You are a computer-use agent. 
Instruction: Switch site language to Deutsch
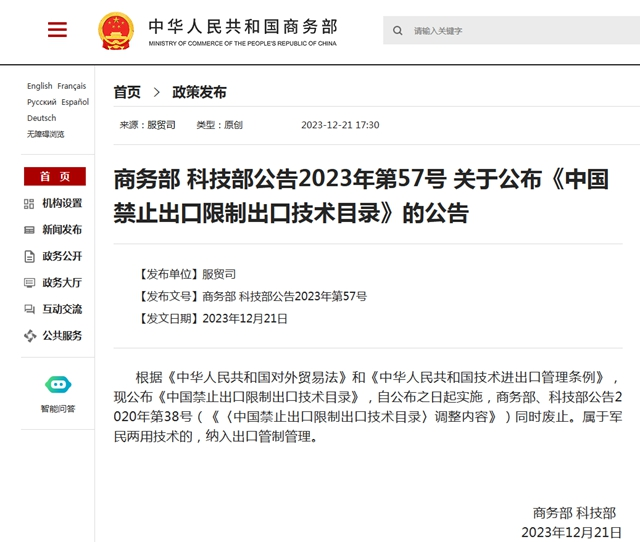(42, 118)
